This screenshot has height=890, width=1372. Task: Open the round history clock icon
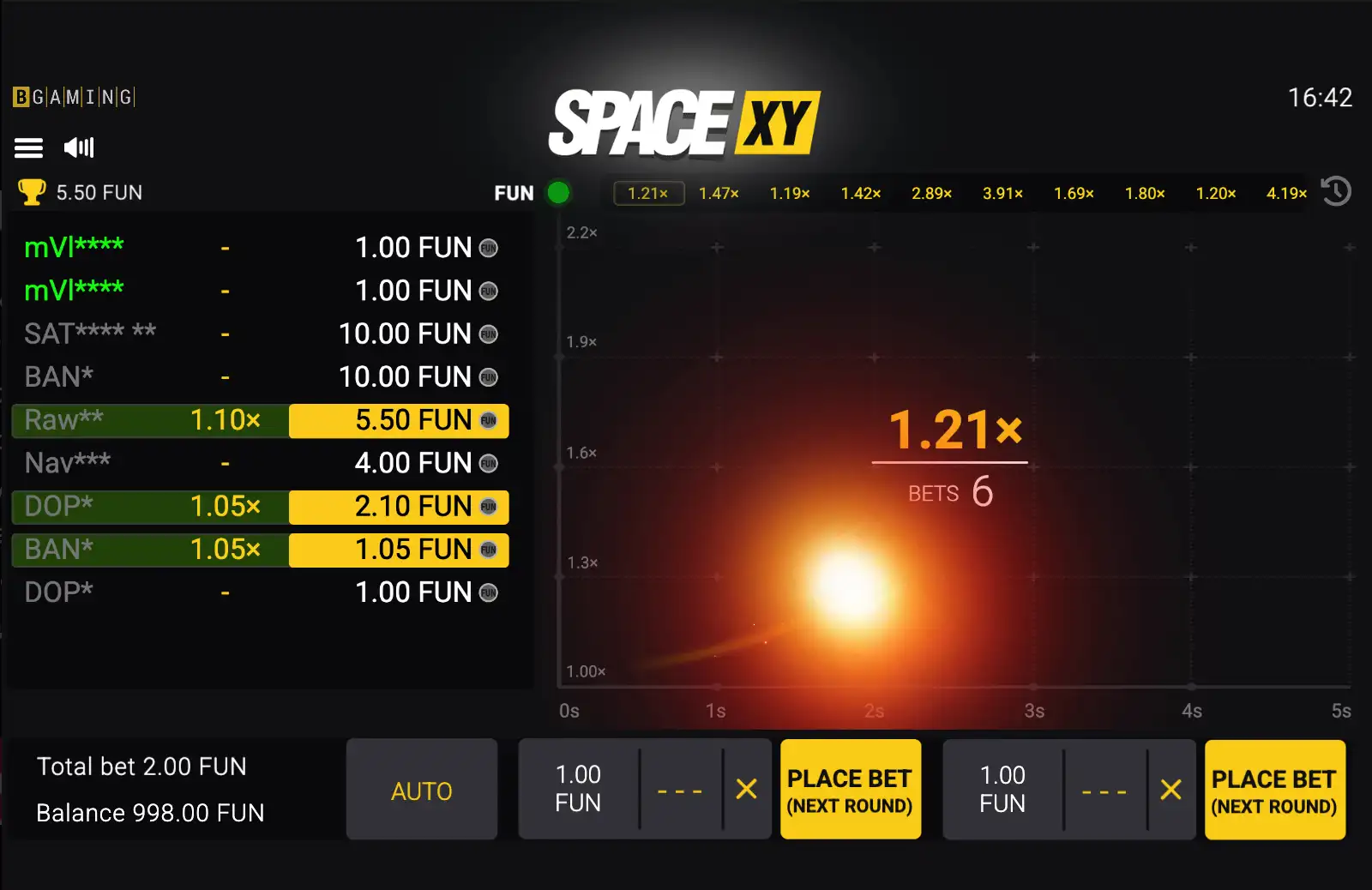click(x=1336, y=191)
